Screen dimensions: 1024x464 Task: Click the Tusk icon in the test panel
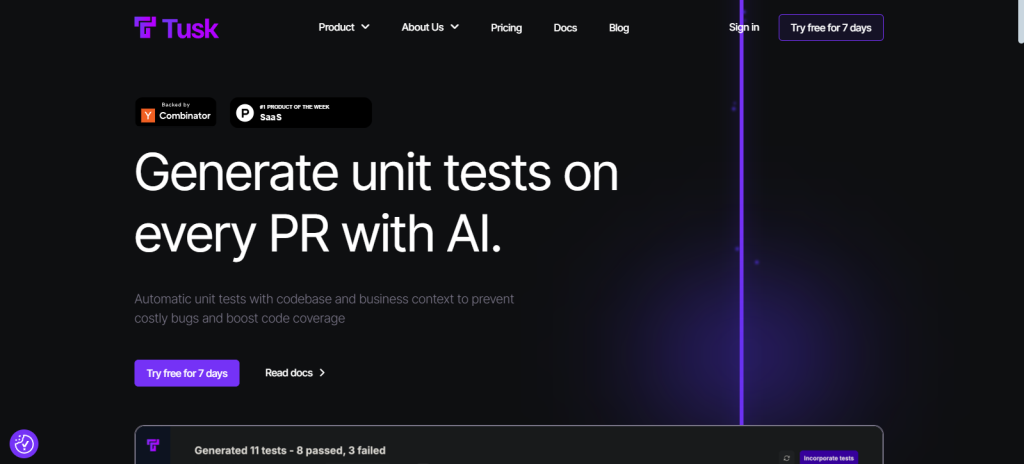(x=153, y=446)
